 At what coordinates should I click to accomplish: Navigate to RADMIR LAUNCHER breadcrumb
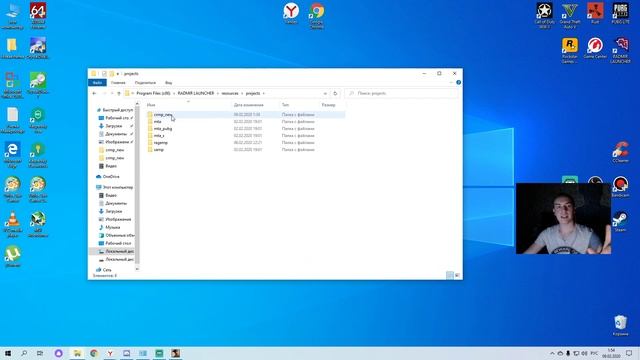click(196, 93)
